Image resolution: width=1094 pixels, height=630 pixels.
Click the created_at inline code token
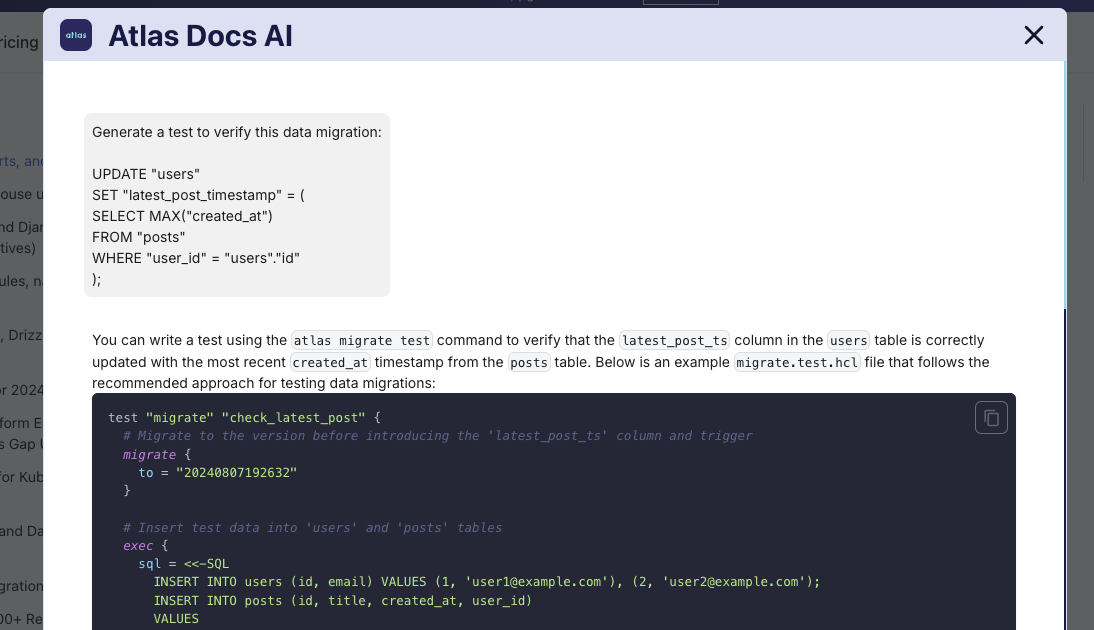(x=330, y=362)
